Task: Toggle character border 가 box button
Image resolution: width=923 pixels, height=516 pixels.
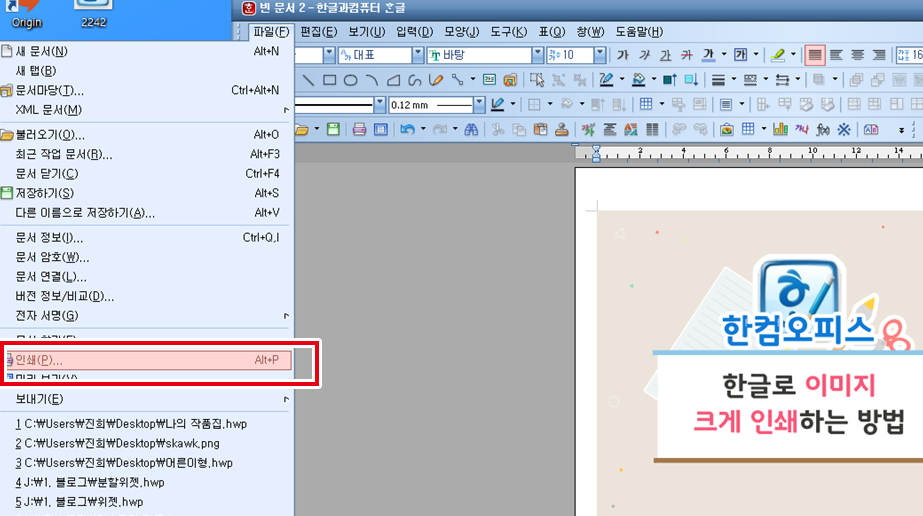Action: coord(741,55)
